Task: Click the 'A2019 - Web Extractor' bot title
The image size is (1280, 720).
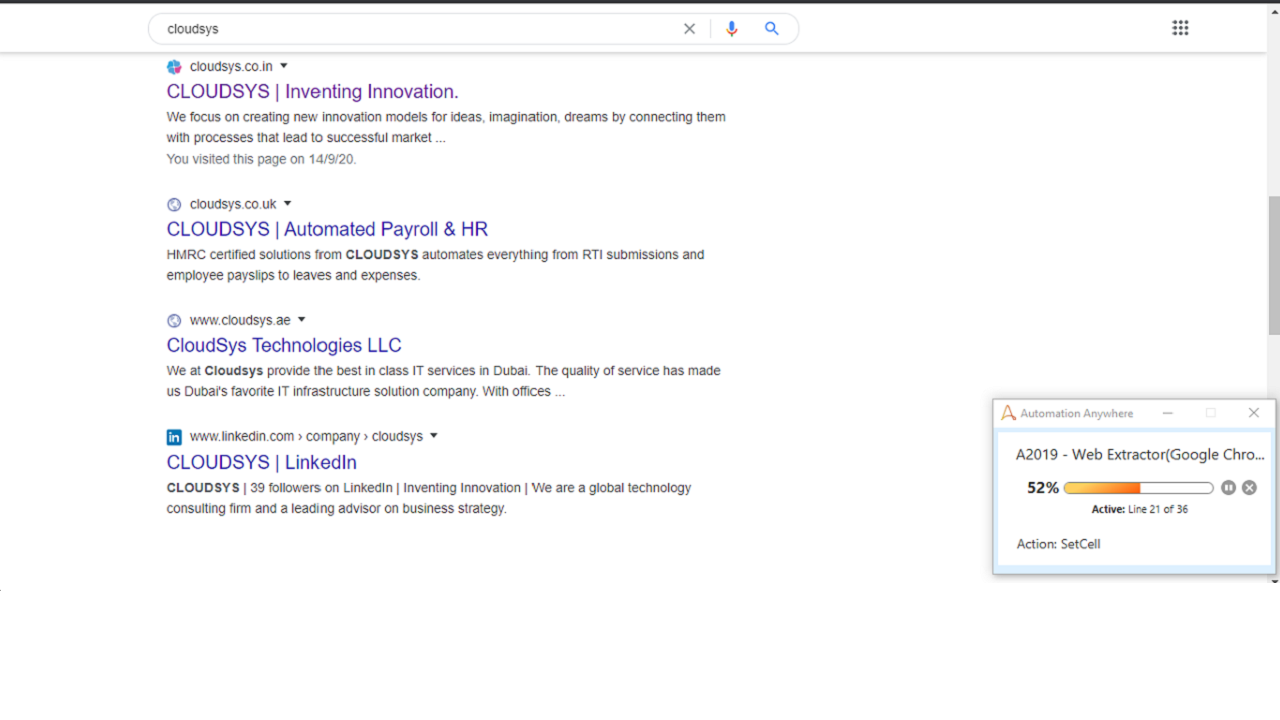Action: pos(1140,455)
